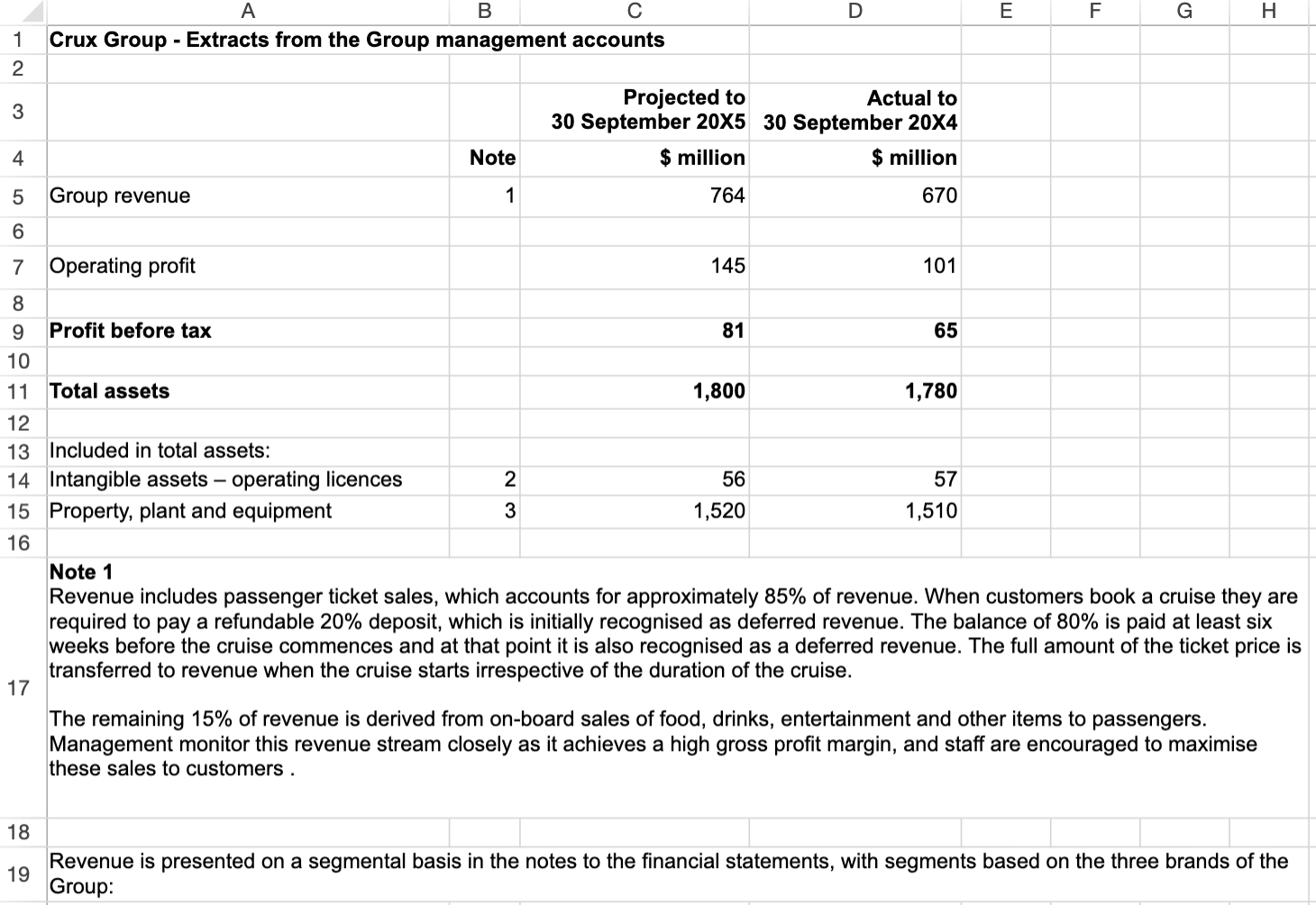Select column A header
This screenshot has height=905, width=1316.
(248, 12)
